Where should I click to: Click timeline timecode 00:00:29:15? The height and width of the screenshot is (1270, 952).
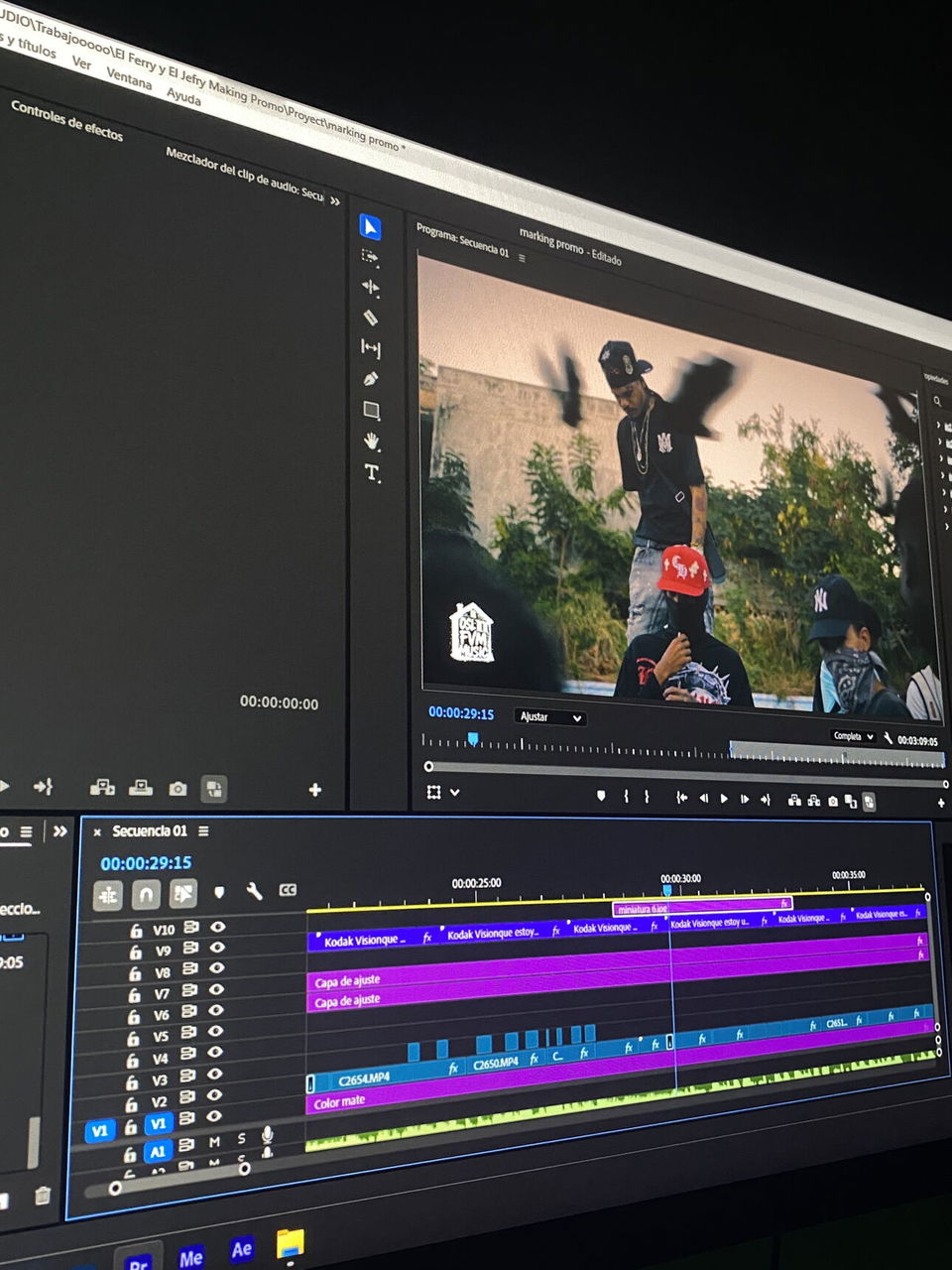coord(146,863)
